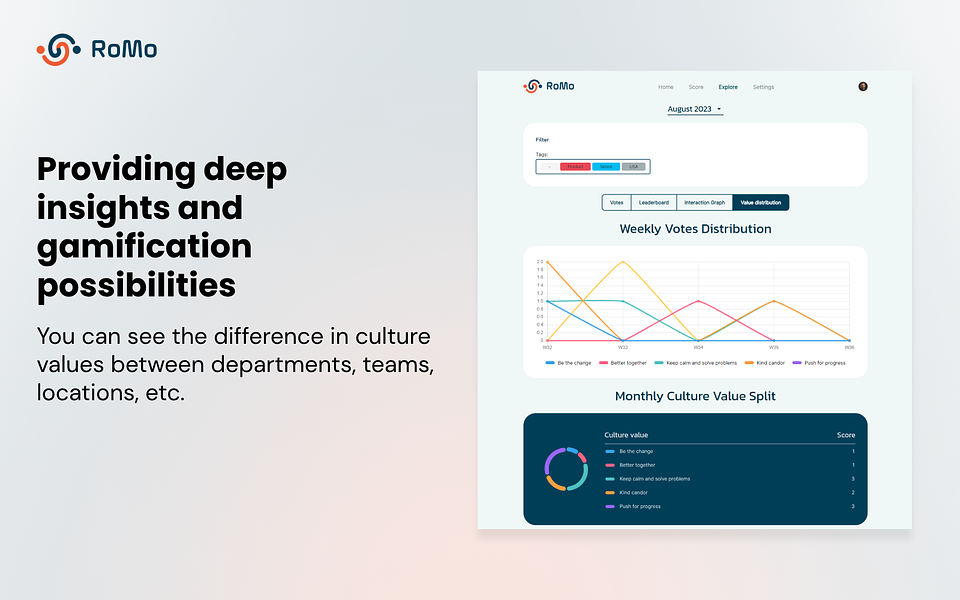Click the blue Be the change marker in the score table

[610, 451]
